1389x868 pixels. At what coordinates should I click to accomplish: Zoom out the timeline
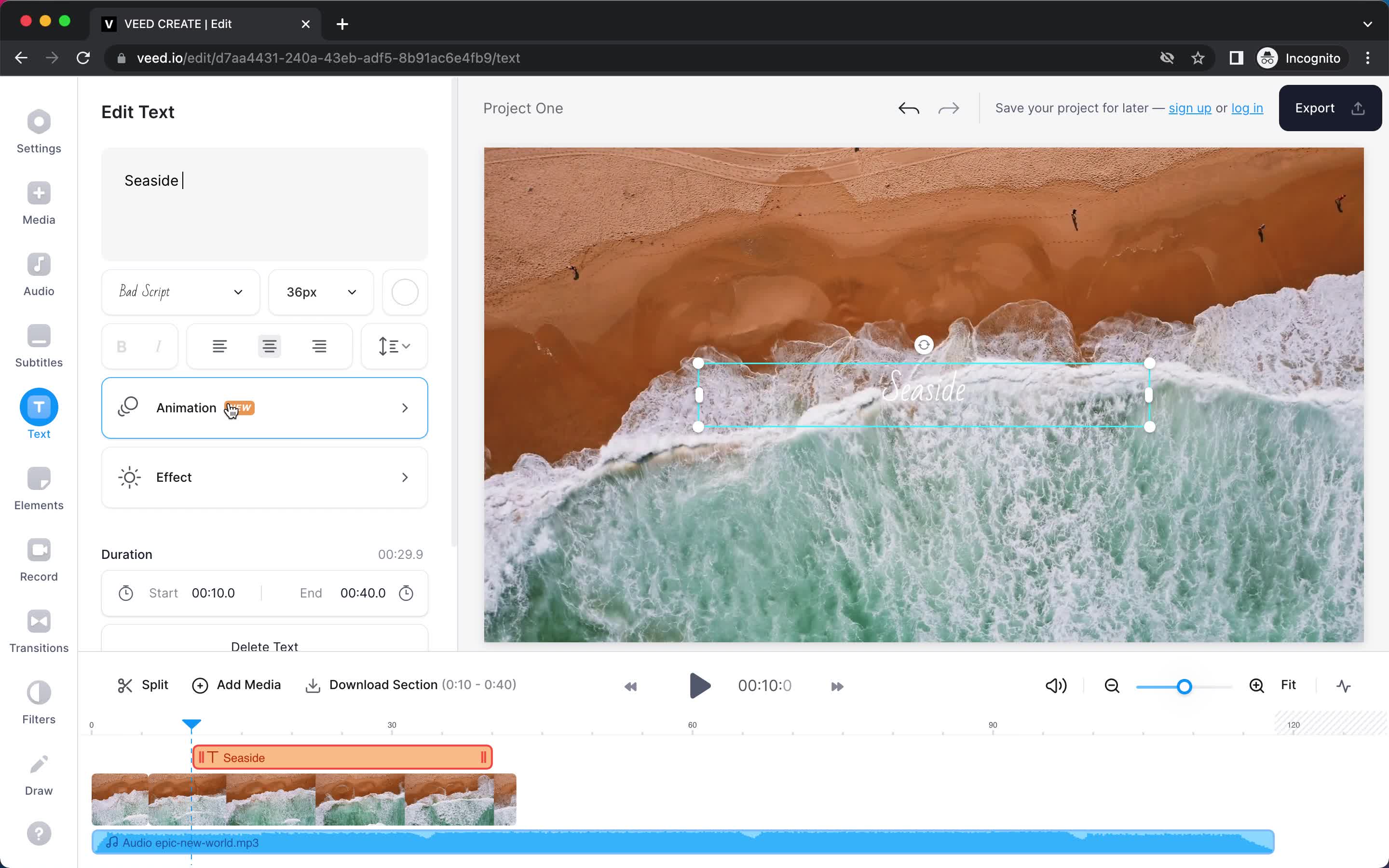click(x=1112, y=685)
